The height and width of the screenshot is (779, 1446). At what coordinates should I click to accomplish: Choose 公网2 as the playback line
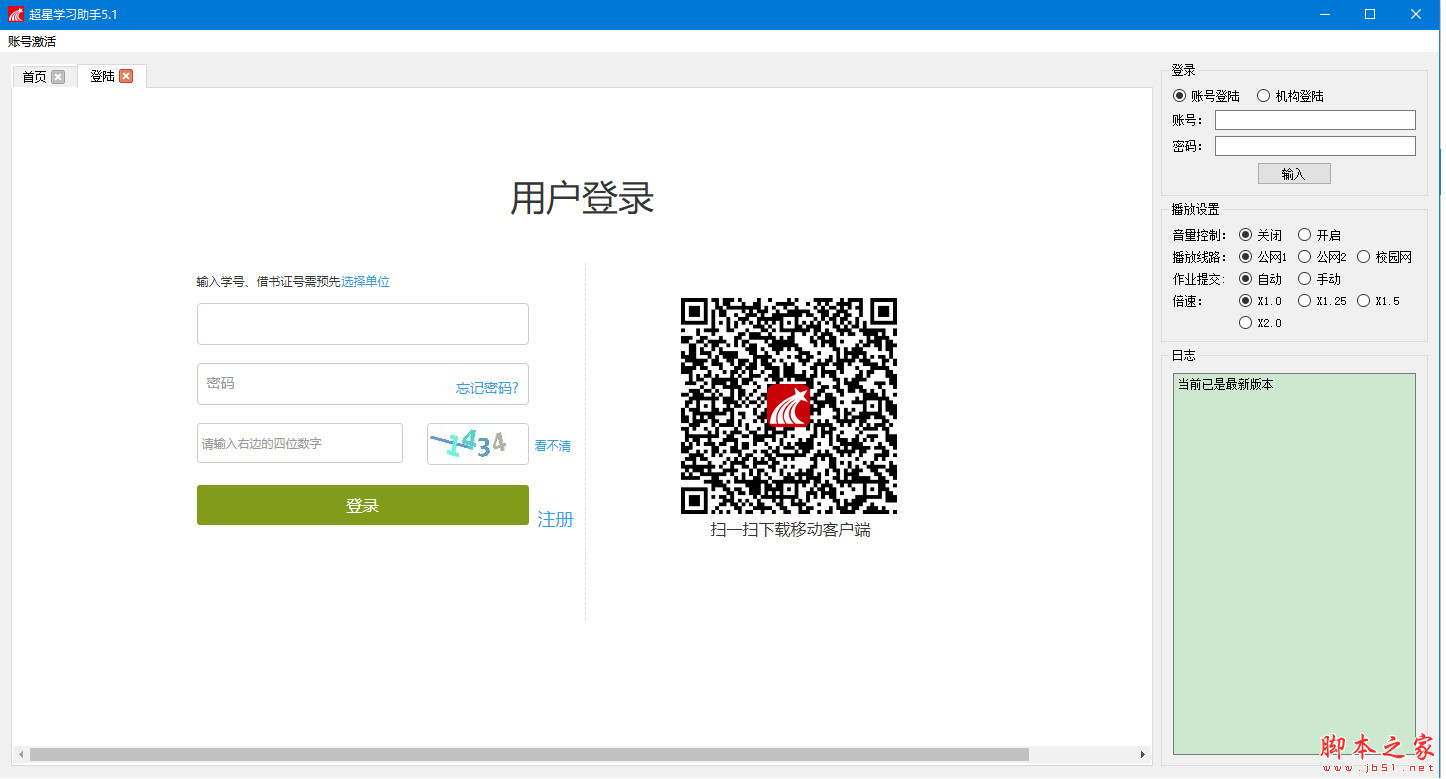pyautogui.click(x=1322, y=257)
